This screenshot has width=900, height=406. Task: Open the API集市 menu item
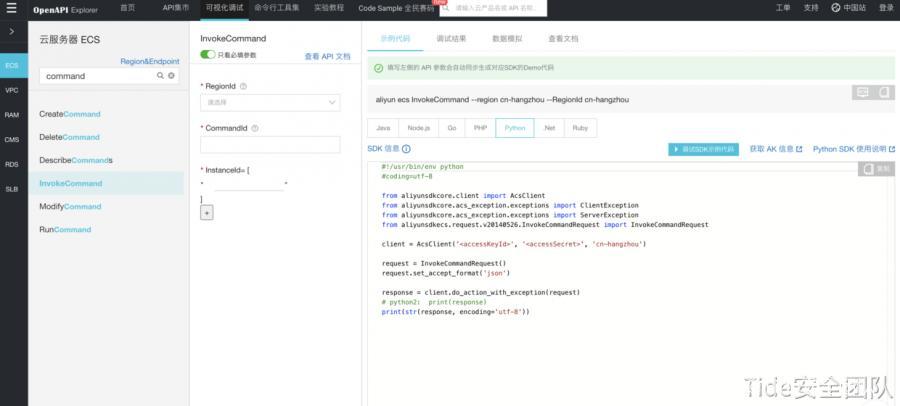(175, 8)
